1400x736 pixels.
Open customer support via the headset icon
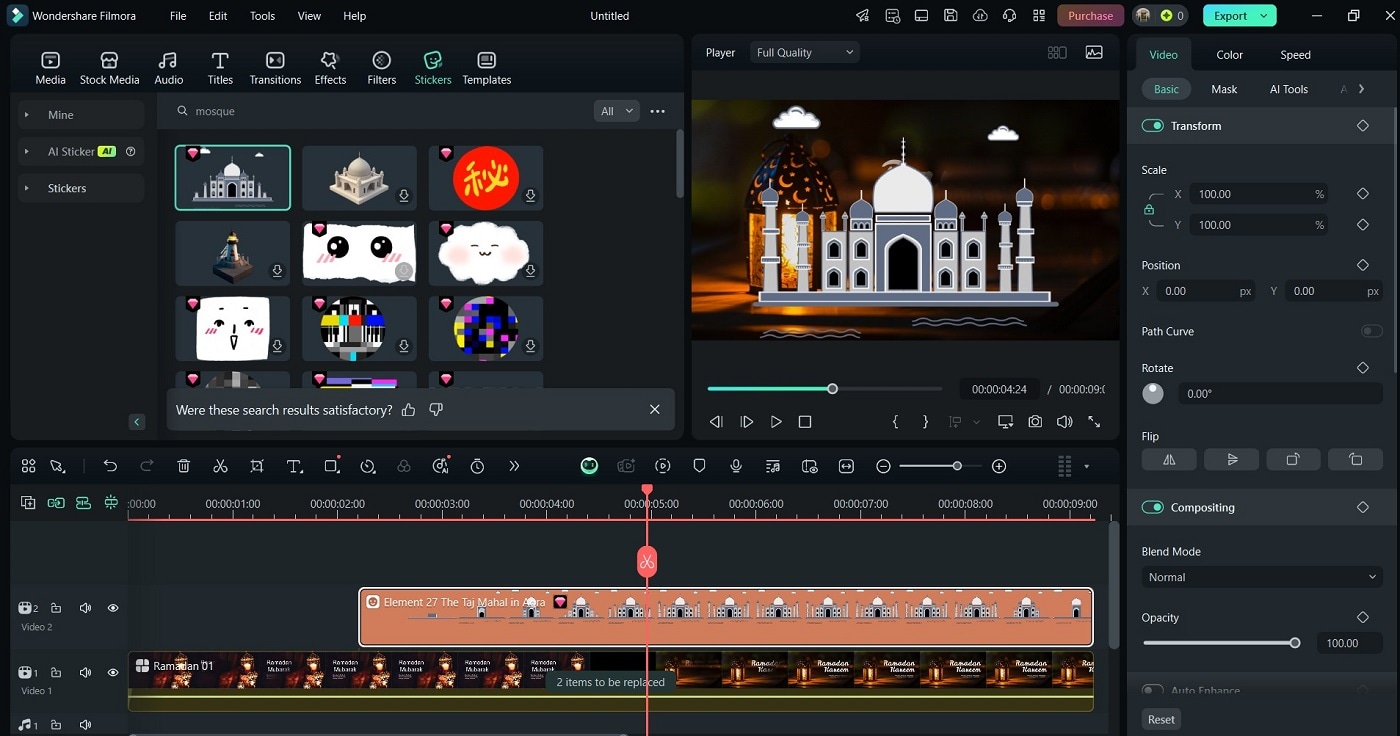1010,16
